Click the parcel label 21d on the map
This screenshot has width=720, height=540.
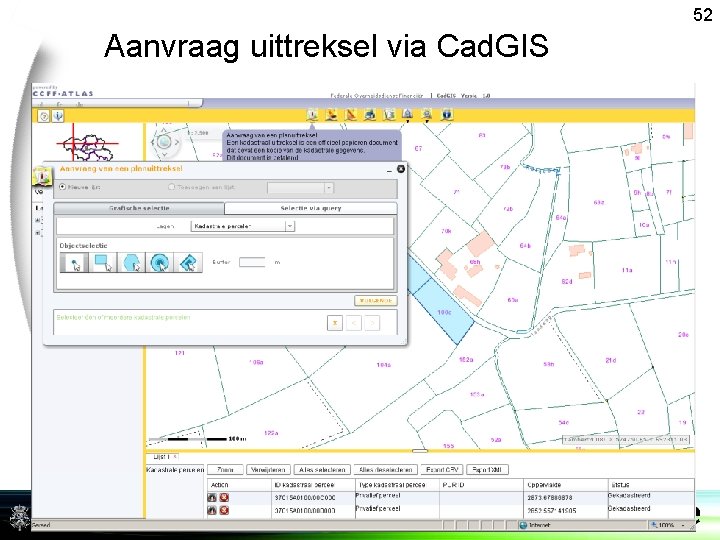pos(611,360)
